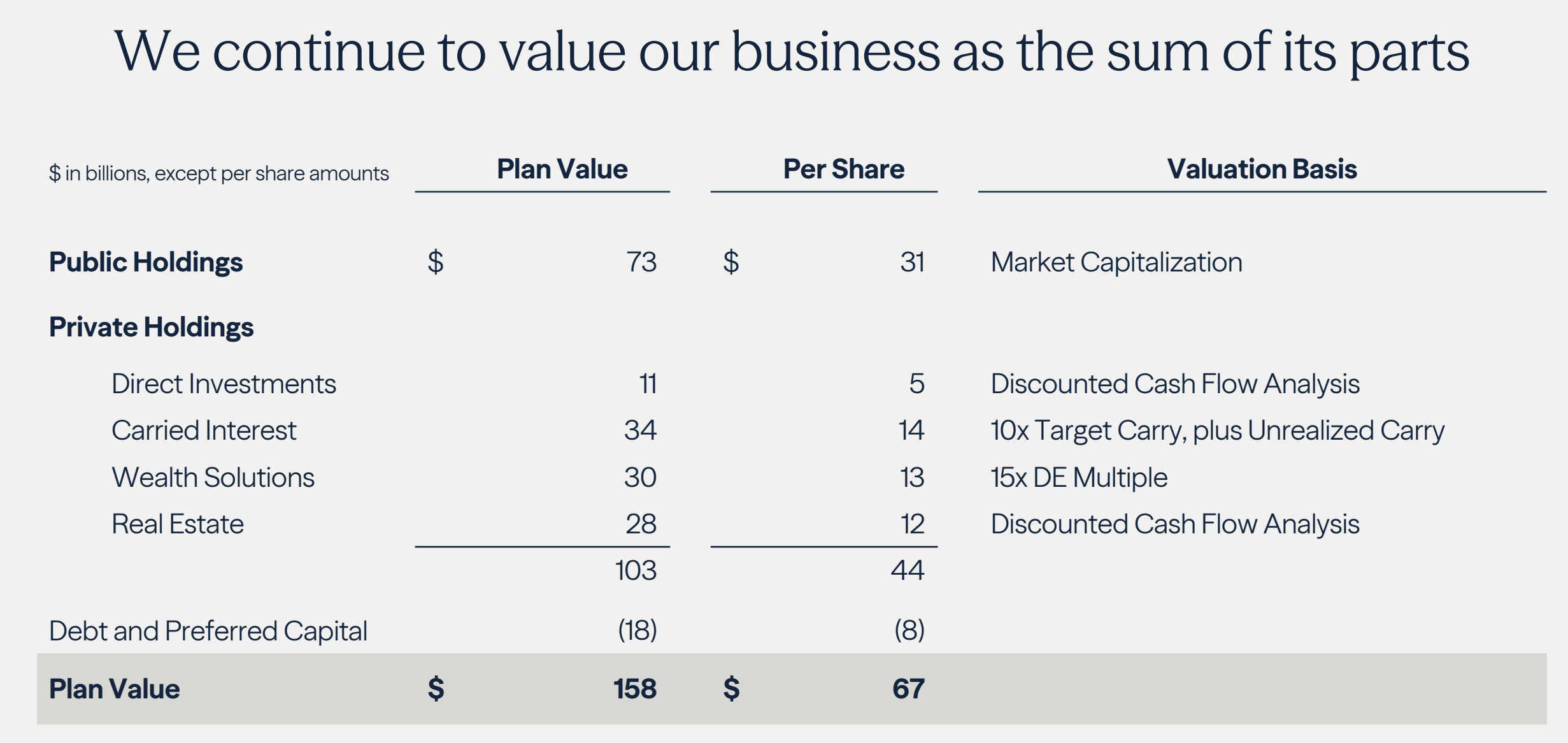Click the Per Share column header
The image size is (1568, 743).
tap(843, 169)
